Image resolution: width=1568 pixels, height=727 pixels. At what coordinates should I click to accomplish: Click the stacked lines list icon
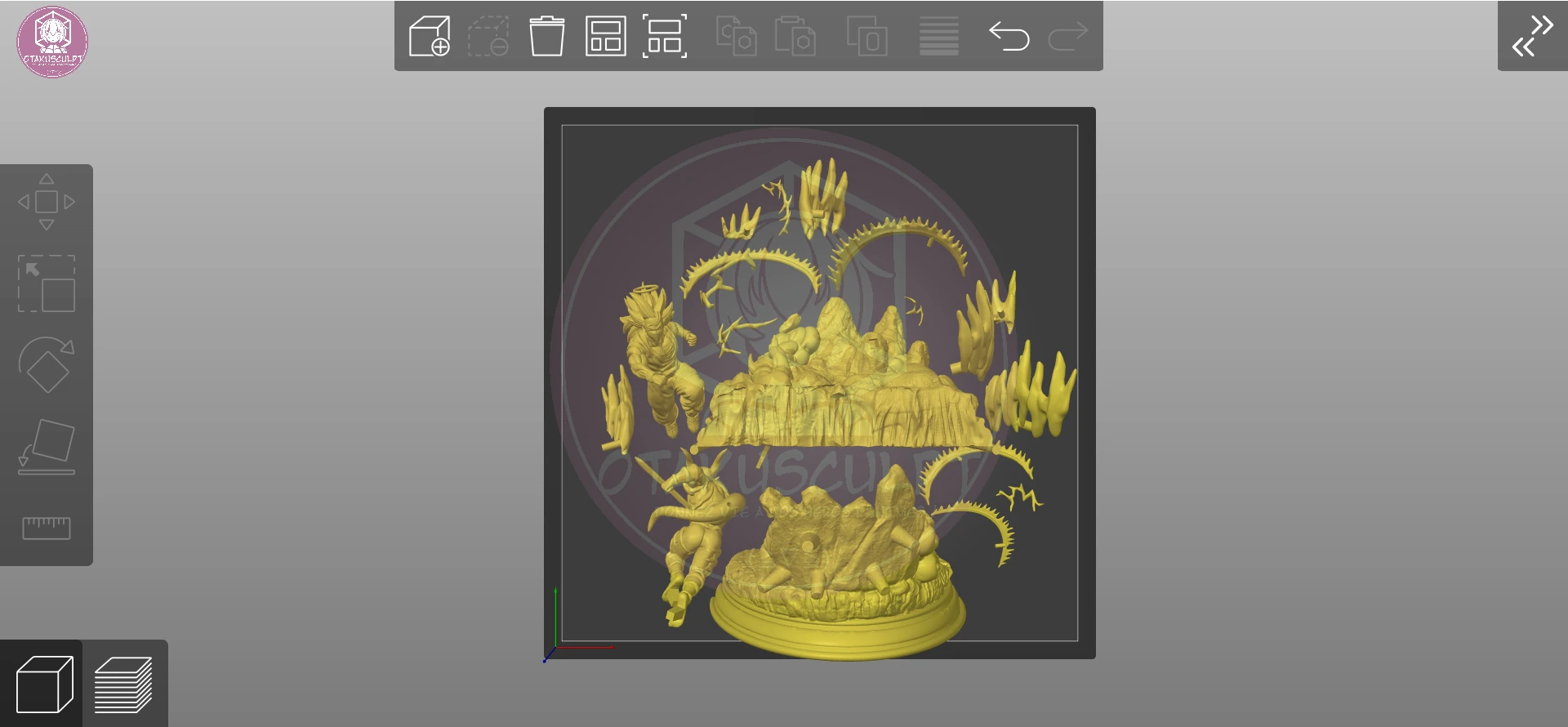pos(939,37)
